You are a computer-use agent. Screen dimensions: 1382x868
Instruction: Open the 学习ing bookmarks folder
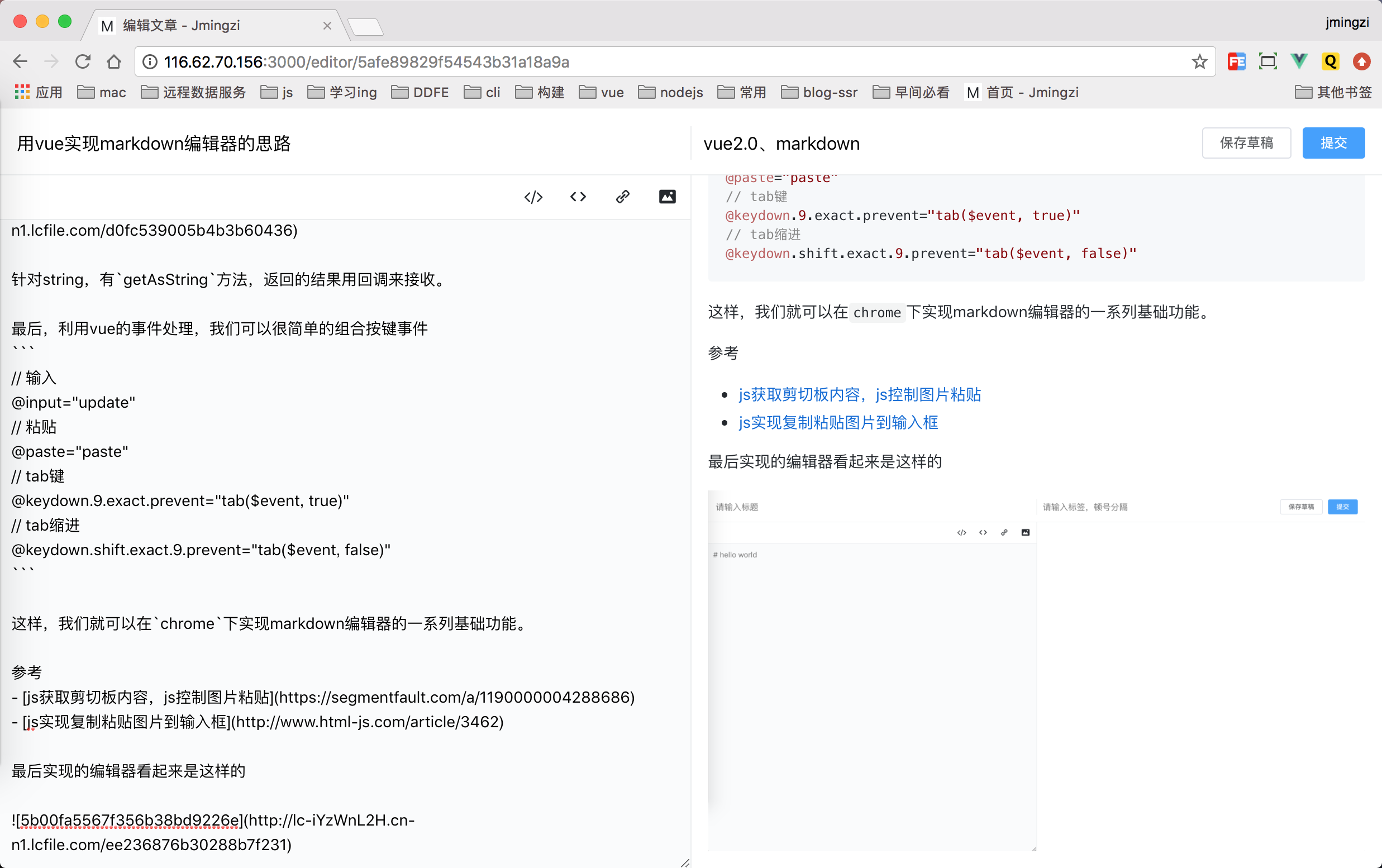click(x=342, y=92)
